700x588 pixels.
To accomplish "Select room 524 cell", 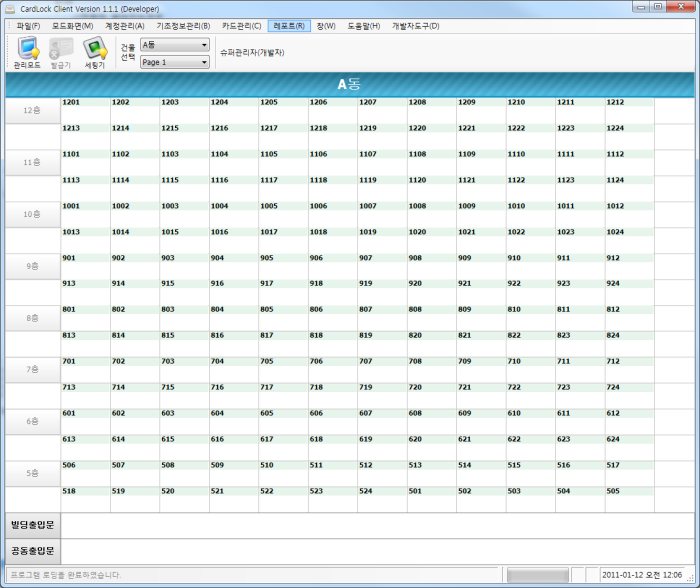I will (x=382, y=499).
